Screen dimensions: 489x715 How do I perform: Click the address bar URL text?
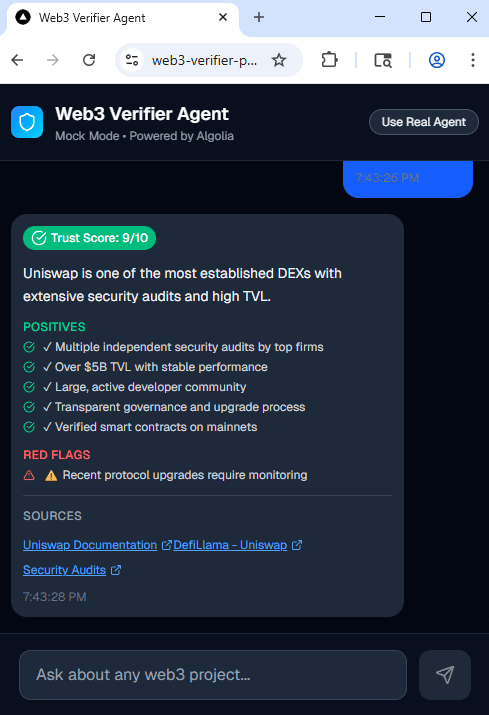(204, 60)
